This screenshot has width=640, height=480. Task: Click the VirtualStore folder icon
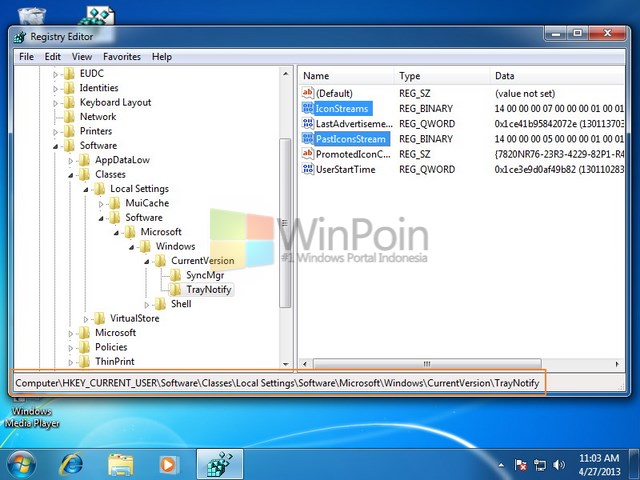click(x=99, y=318)
